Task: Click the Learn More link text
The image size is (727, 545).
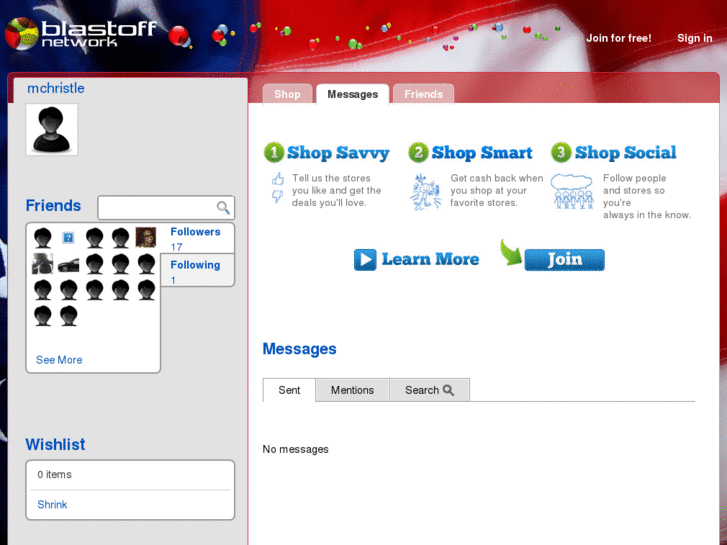Action: pos(430,259)
